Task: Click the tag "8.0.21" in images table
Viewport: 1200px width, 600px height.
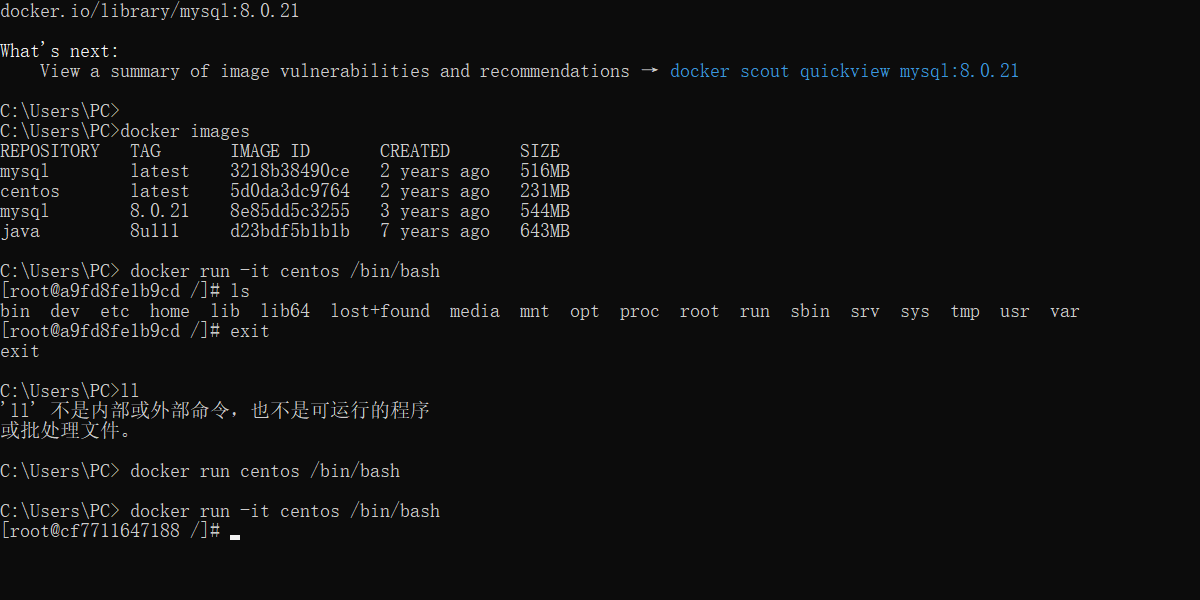Action: point(160,211)
